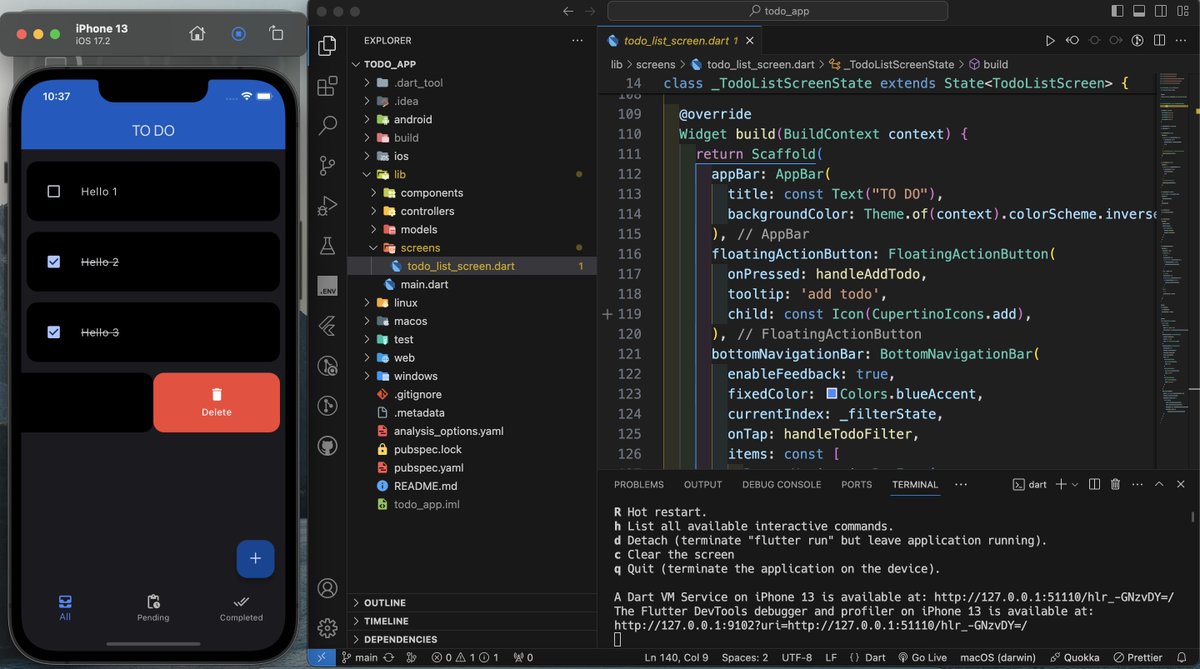Open the Accounts icon in activity bar
The image size is (1200, 669).
point(327,588)
